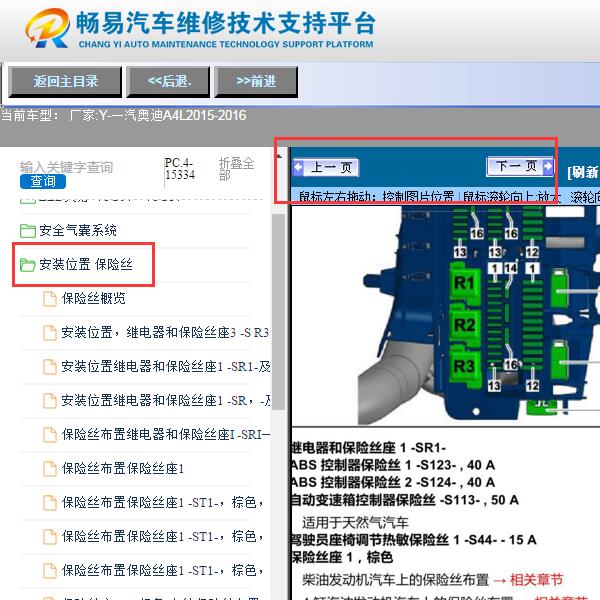Viewport: 600px width, 600px height.
Task: Click the page icon beside 继电器和保险丝座3 -S R3
Action: tap(50, 333)
